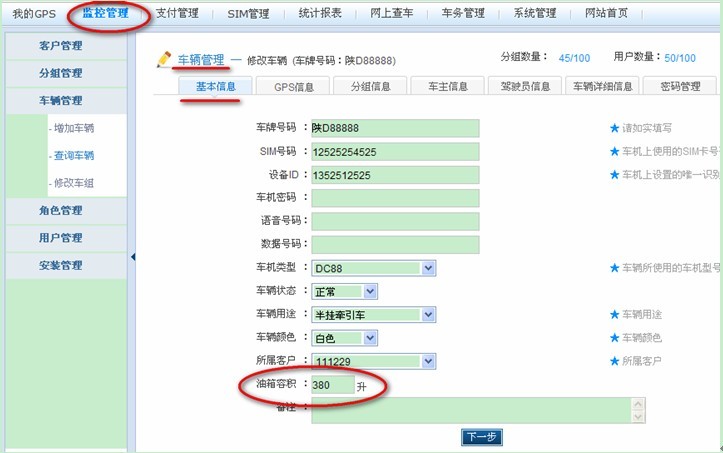Expand the 车辆状态 dropdown
This screenshot has height=453, width=723.
[x=370, y=291]
